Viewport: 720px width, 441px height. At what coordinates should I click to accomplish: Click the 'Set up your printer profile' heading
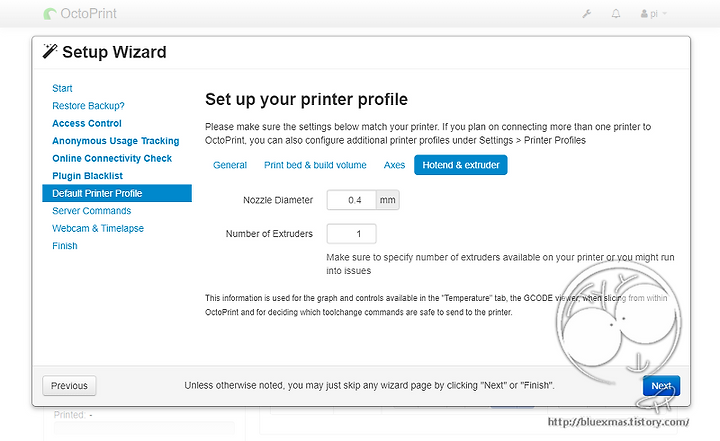[306, 99]
